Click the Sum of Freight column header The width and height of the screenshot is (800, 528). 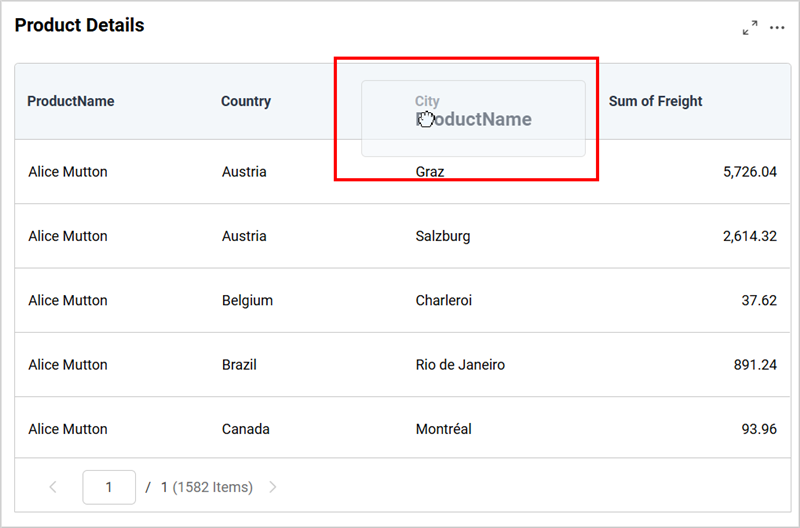tap(655, 101)
